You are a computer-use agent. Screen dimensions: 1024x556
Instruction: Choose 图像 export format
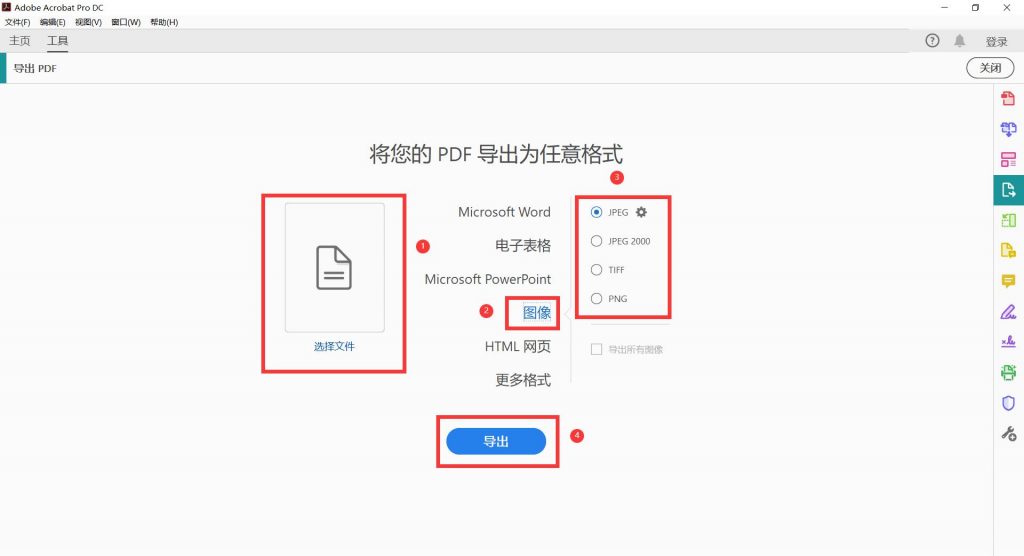[x=537, y=313]
